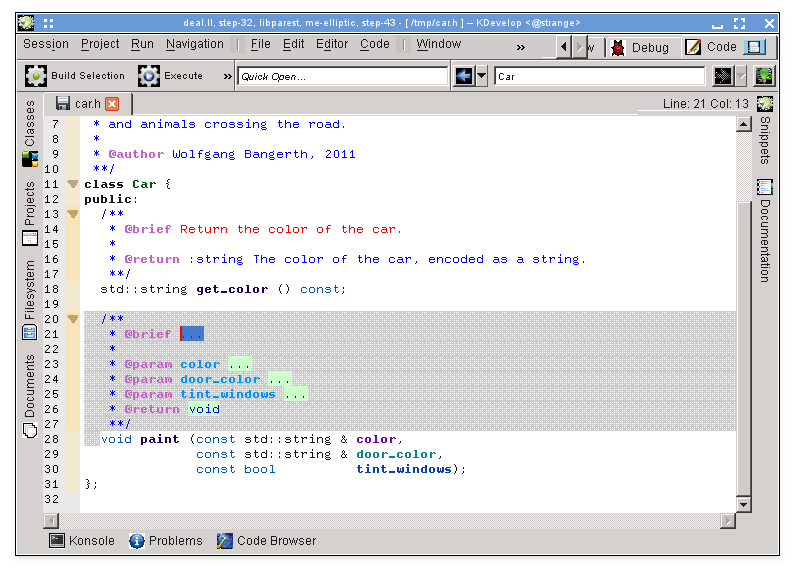Click the vertical scrollbar down arrow
The image size is (795, 574).
point(744,504)
